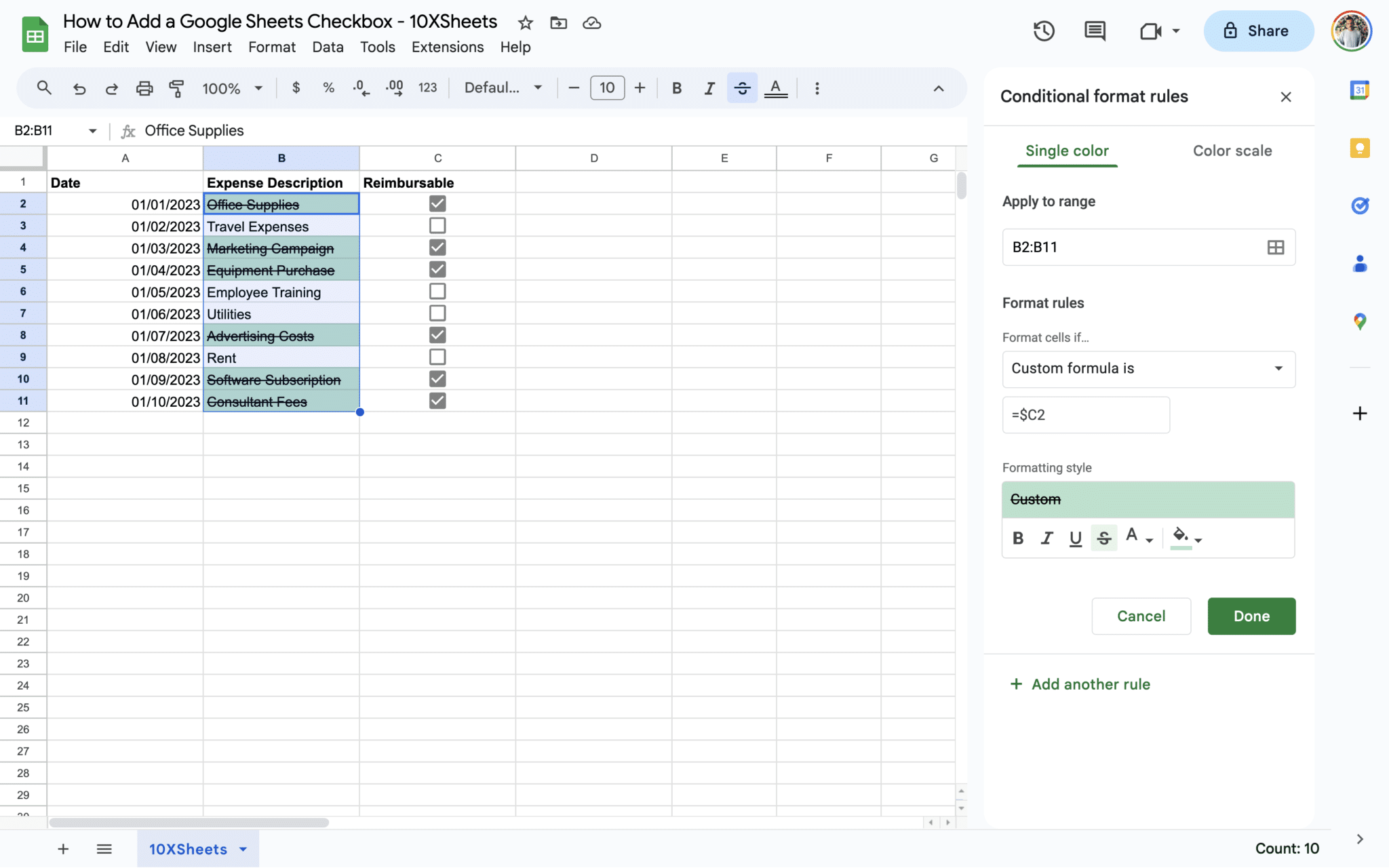This screenshot has height=868, width=1389.
Task: Toggle italic in main toolbar
Action: (x=709, y=88)
